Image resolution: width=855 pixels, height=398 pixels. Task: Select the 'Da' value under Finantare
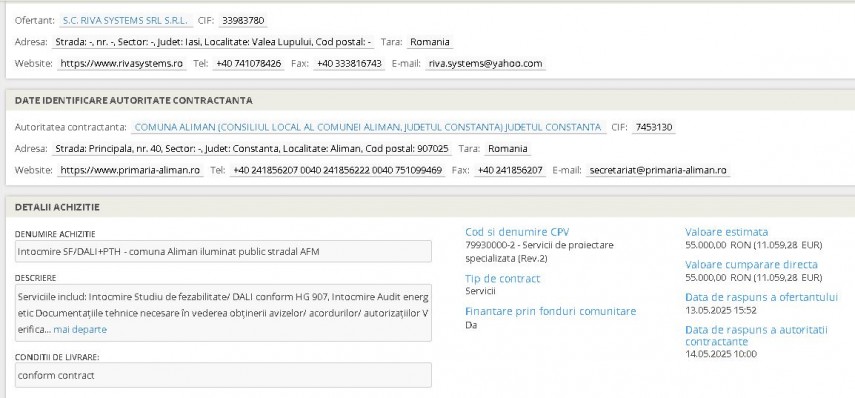[x=471, y=325]
